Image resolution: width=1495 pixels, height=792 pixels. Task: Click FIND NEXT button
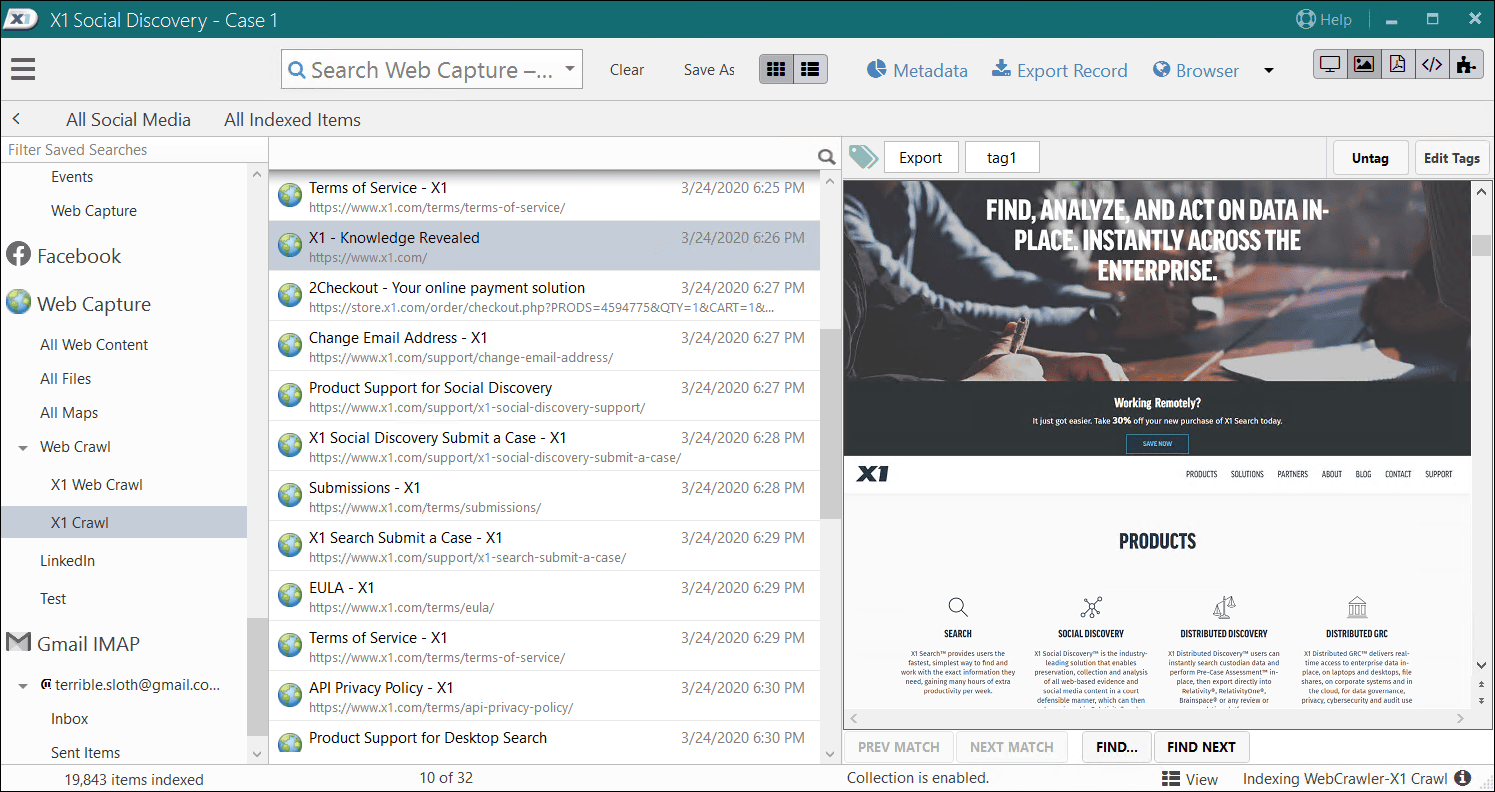coord(1201,747)
